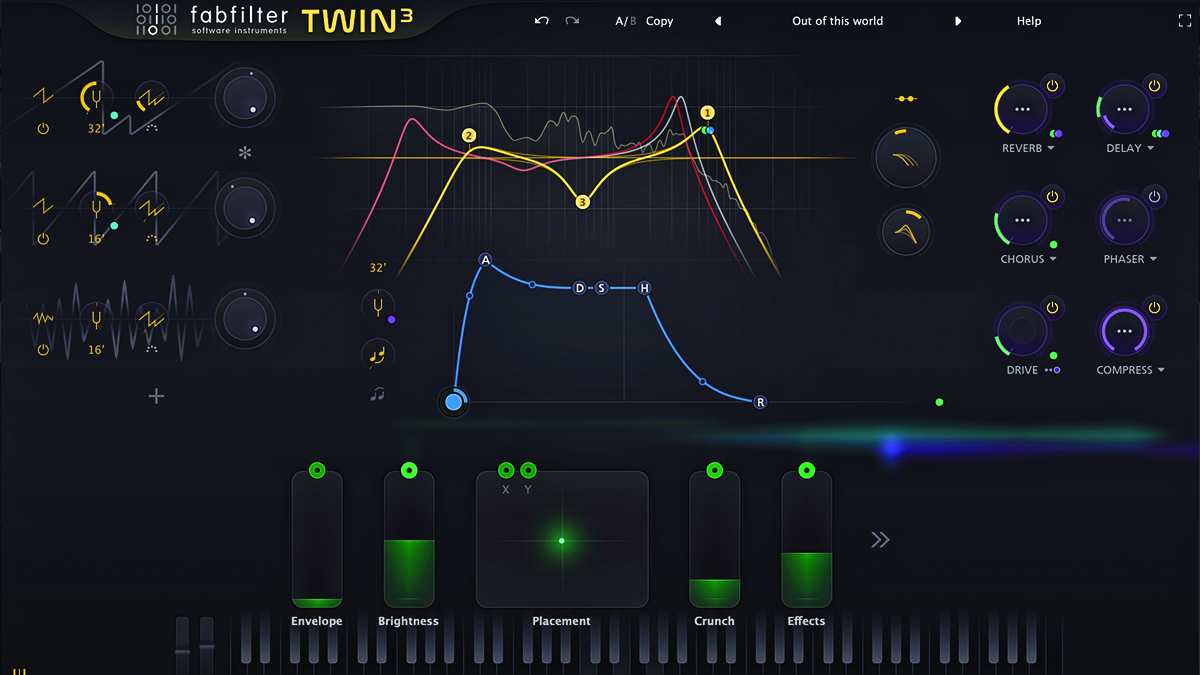Click the Brightness slider modulation source button

pos(408,470)
